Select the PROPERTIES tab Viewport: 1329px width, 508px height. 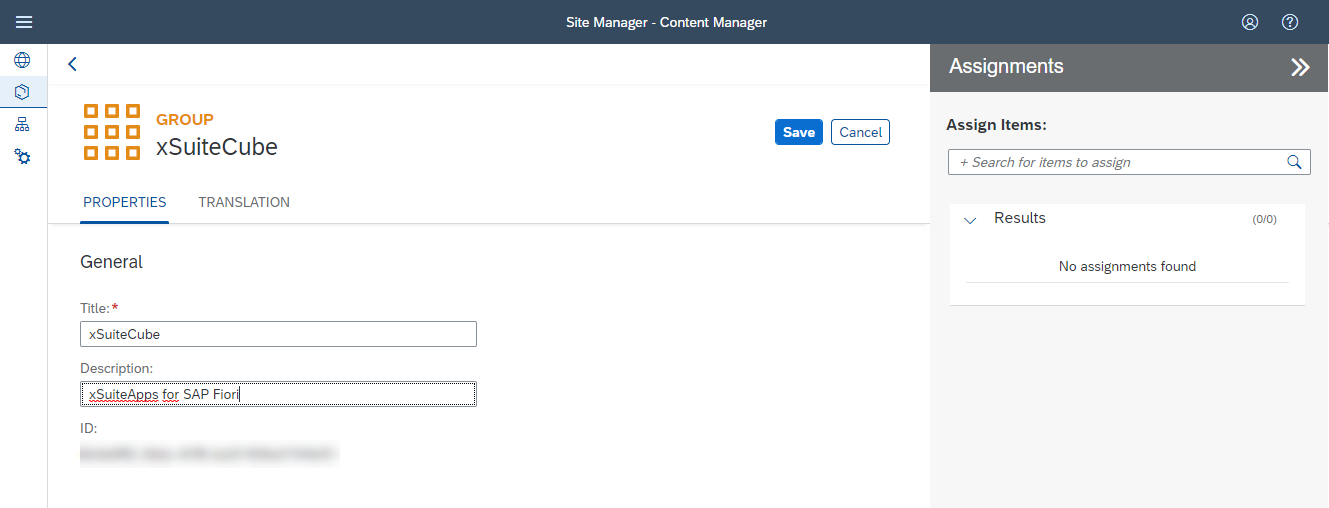(124, 202)
